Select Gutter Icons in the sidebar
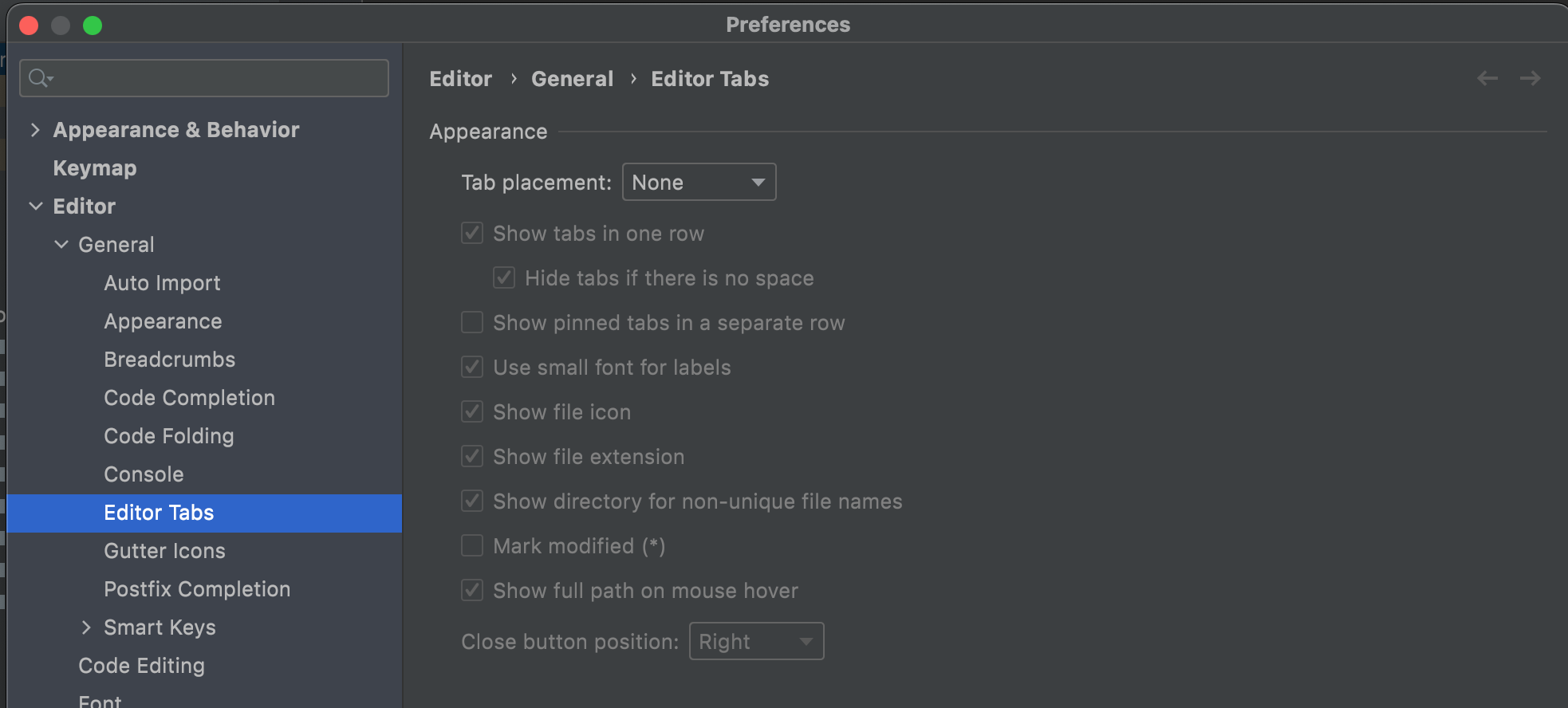Viewport: 1568px width, 708px height. click(164, 551)
